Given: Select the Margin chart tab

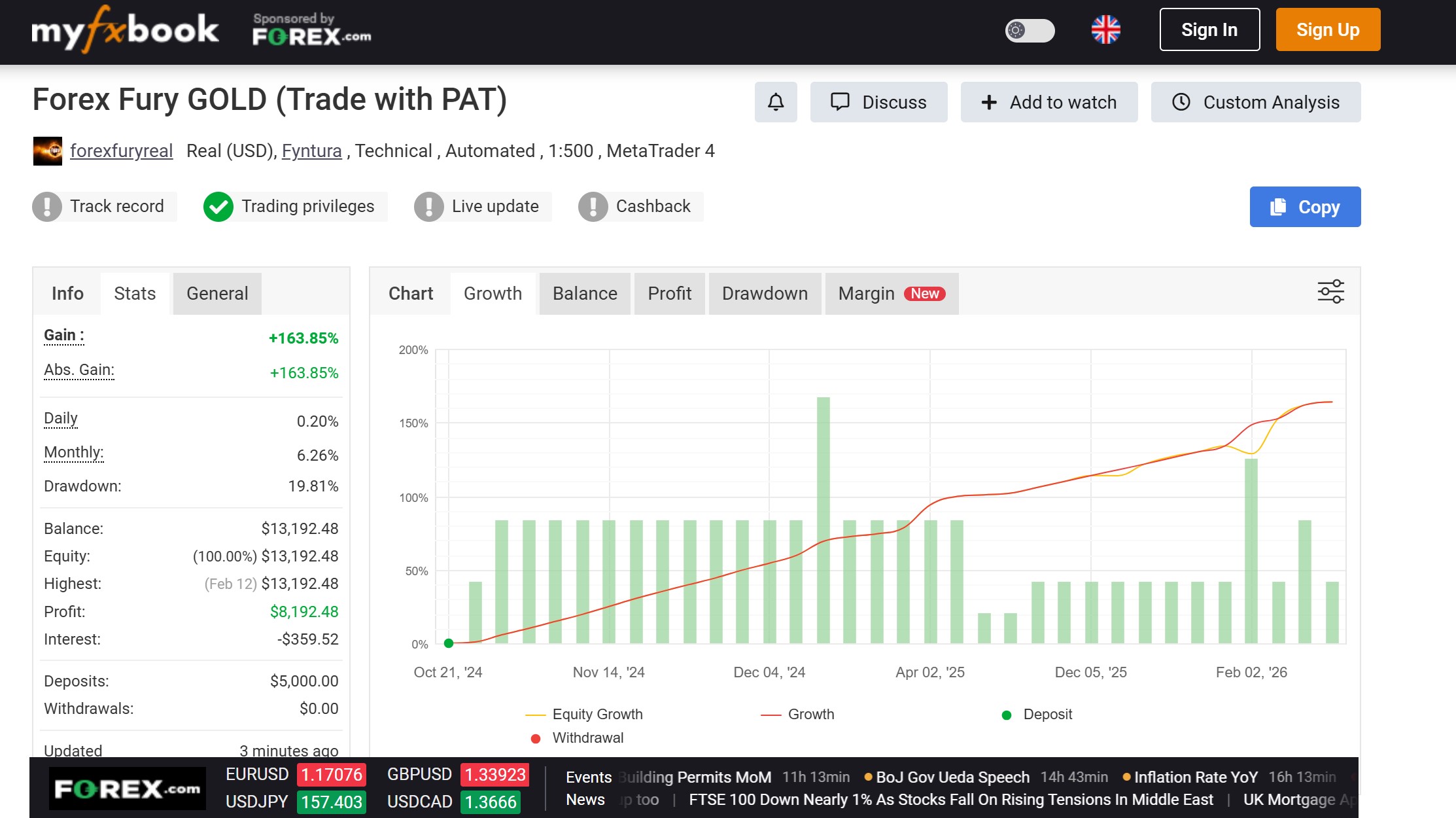Looking at the screenshot, I should (x=892, y=294).
